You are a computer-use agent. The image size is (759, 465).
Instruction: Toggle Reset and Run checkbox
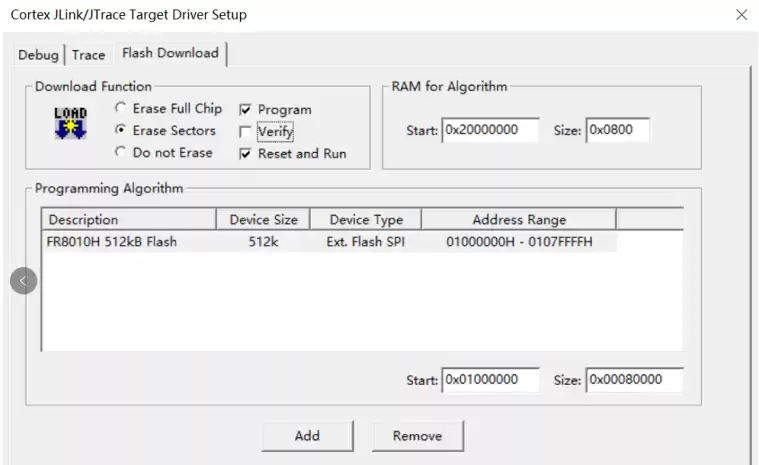tap(245, 154)
